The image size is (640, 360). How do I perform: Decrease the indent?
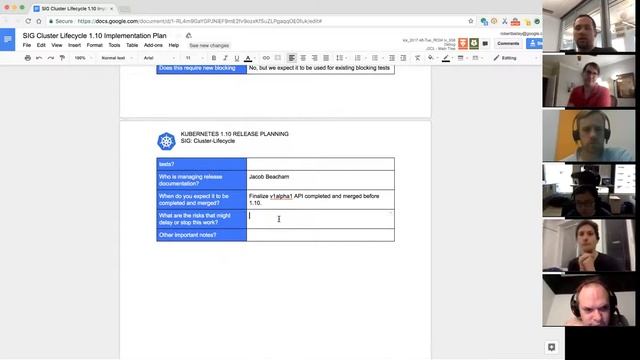click(x=392, y=58)
